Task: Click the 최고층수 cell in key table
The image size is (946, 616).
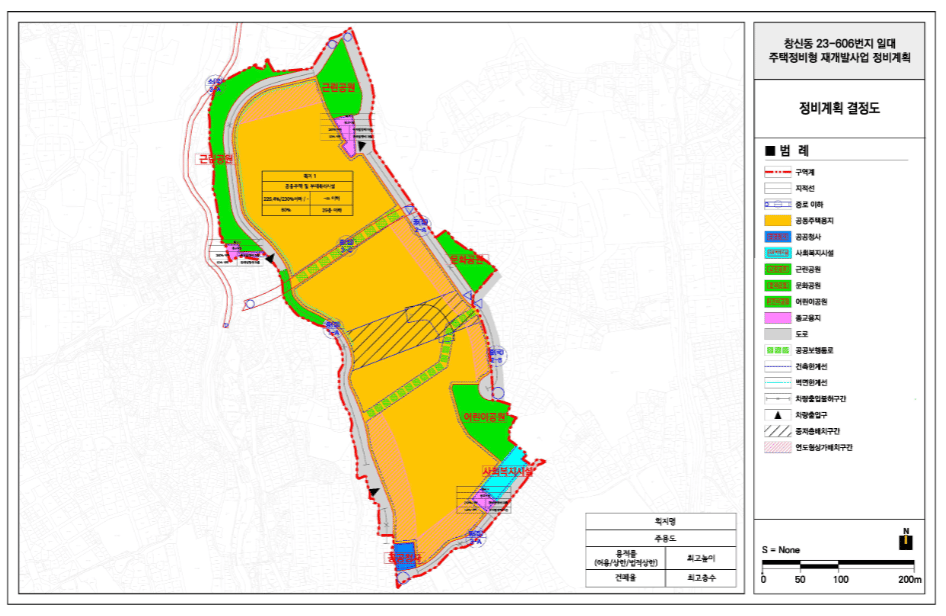Action: tap(701, 578)
